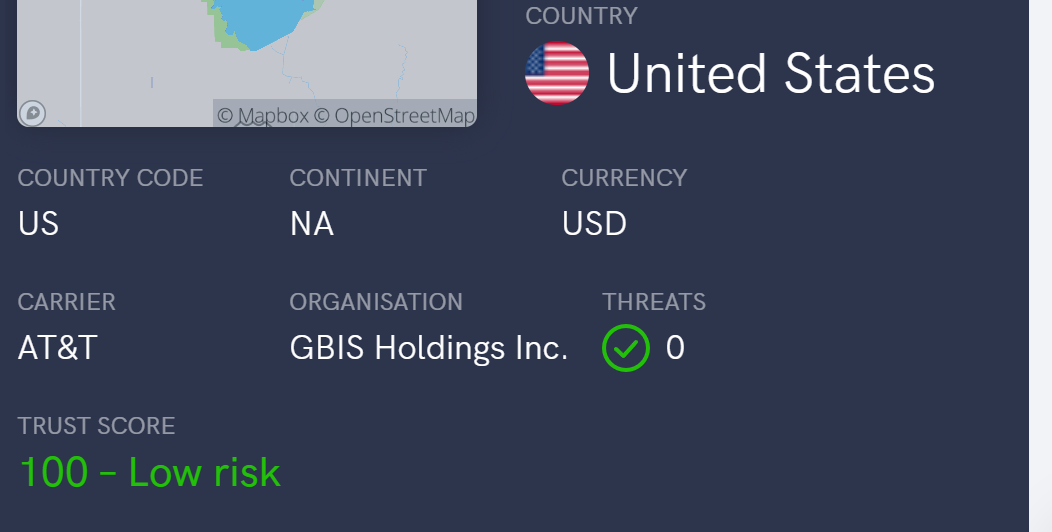Click the TRUST SCORE label

[x=97, y=426]
